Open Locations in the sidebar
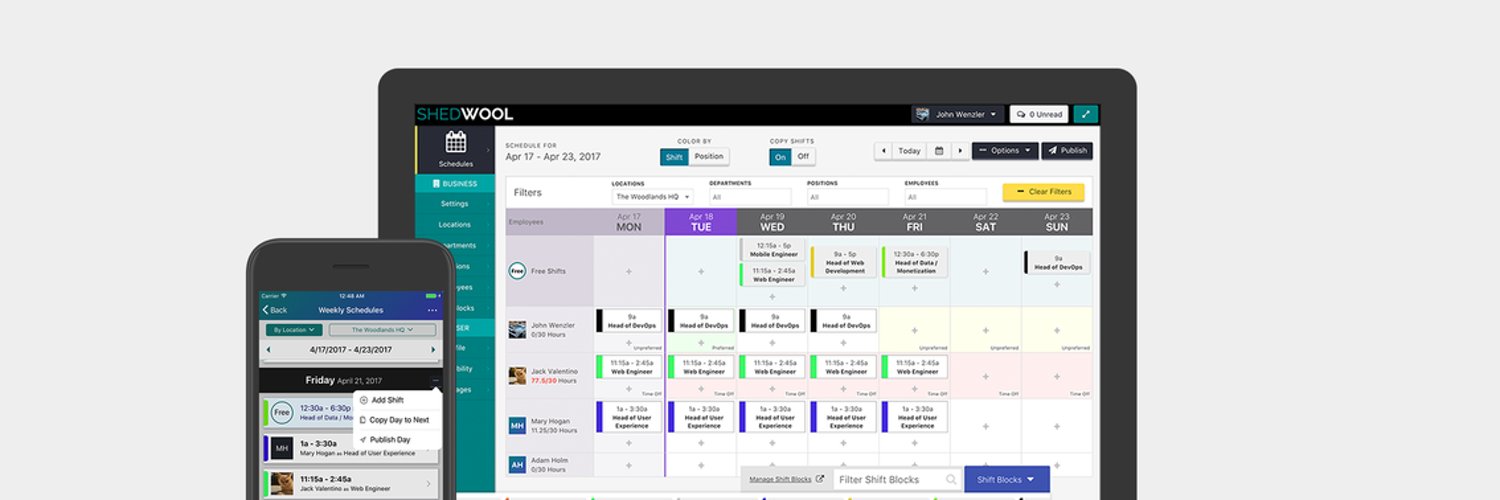The image size is (1500, 500). (x=455, y=224)
